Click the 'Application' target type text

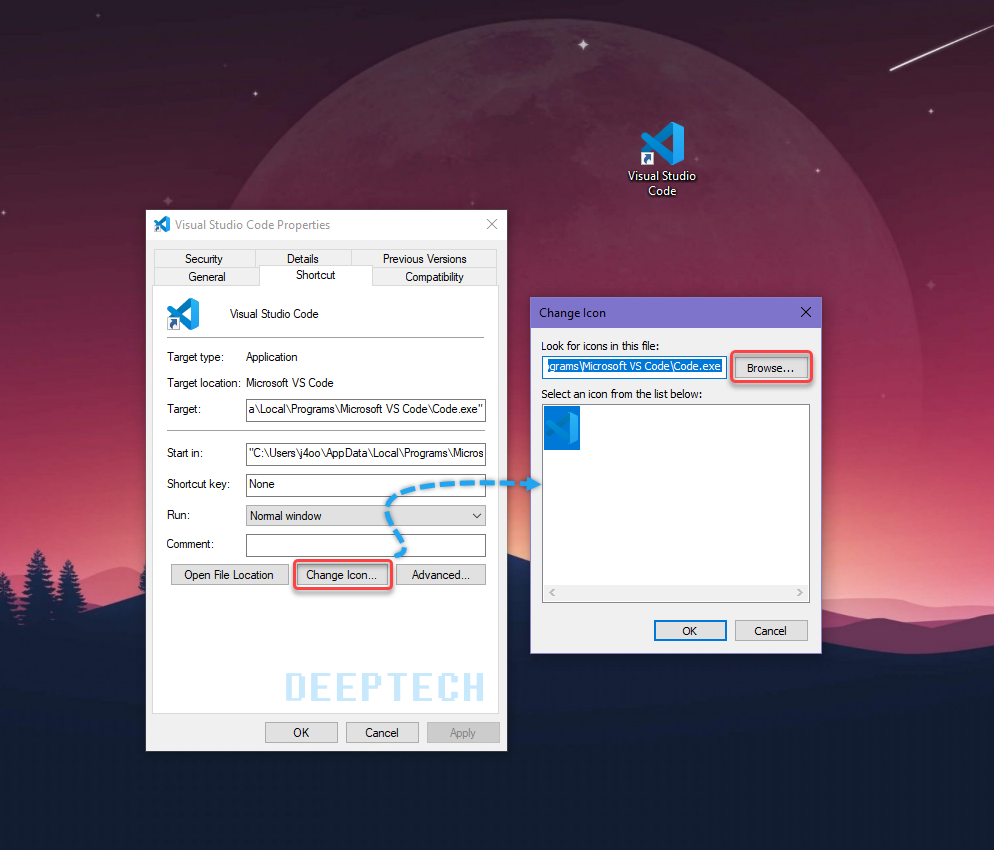[x=271, y=357]
